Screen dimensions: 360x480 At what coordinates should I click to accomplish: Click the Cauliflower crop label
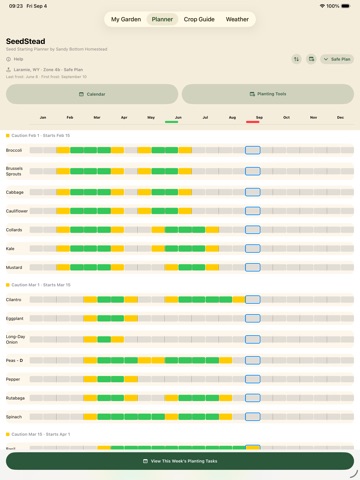click(x=17, y=211)
